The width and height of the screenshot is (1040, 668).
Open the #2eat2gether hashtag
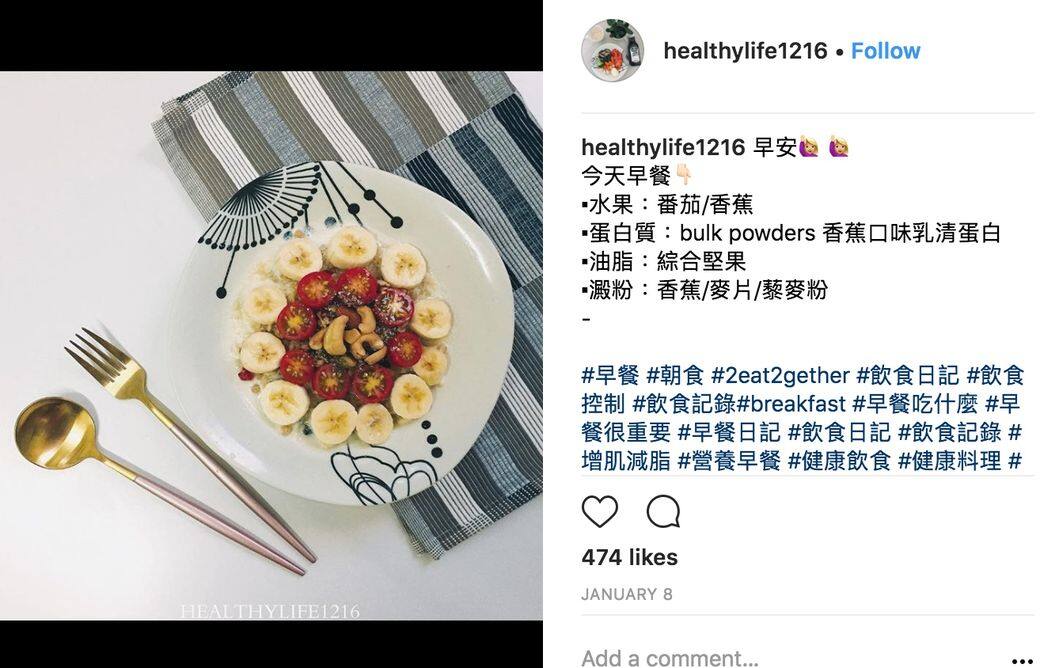pos(780,375)
